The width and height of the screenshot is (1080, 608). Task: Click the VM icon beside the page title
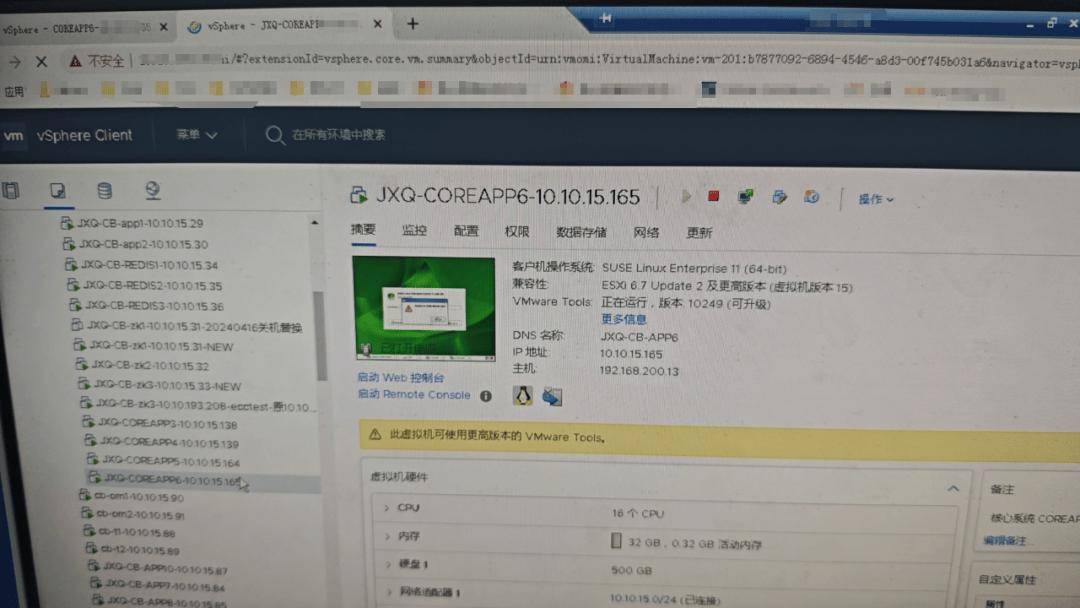[x=359, y=196]
